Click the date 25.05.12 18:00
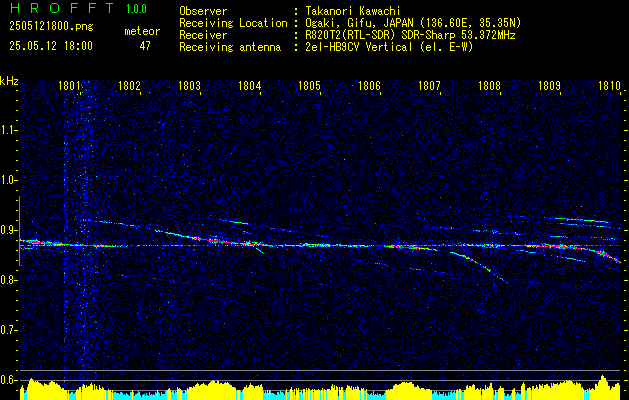 51,46
